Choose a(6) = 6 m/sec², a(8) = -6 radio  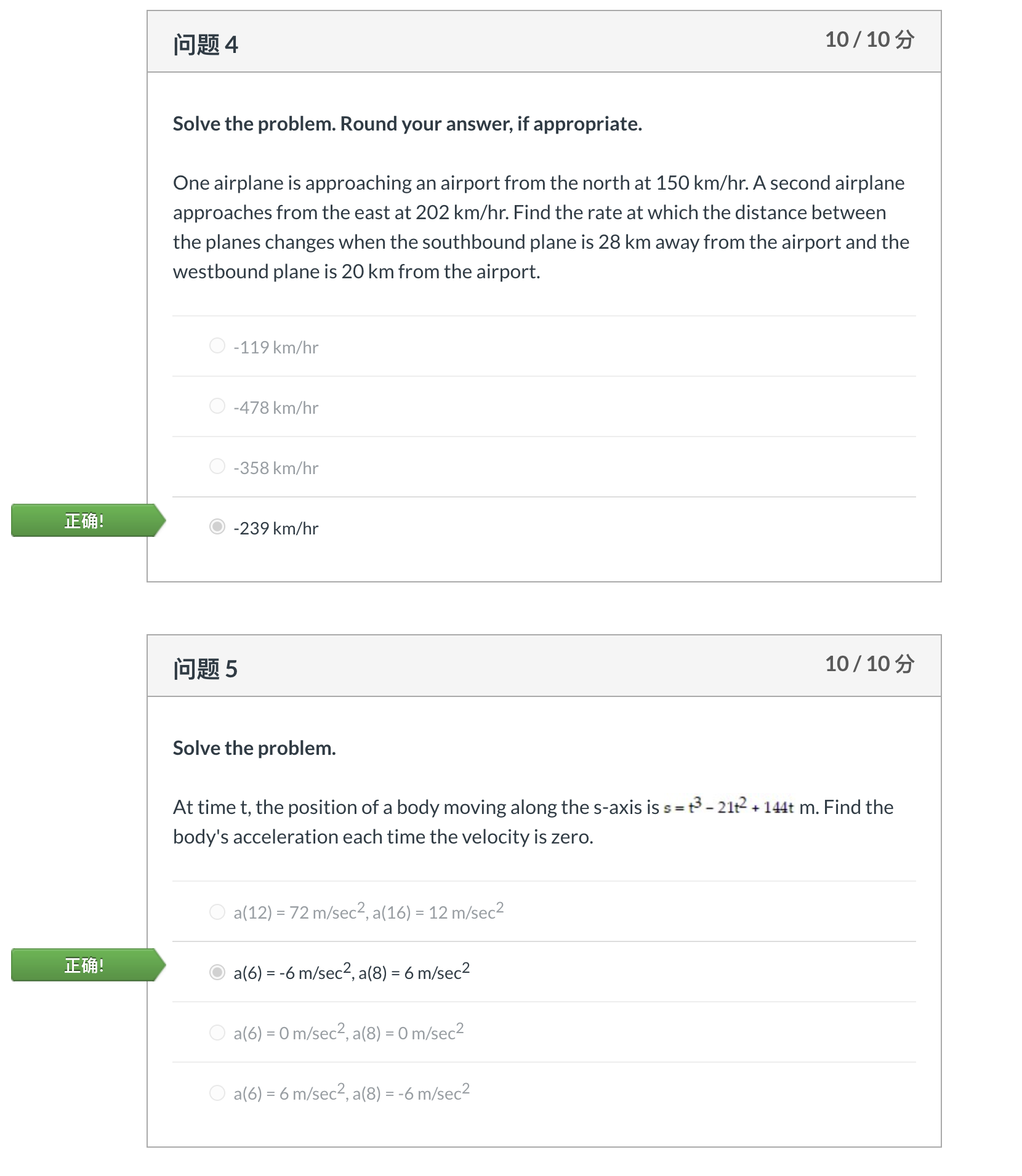[x=217, y=1092]
